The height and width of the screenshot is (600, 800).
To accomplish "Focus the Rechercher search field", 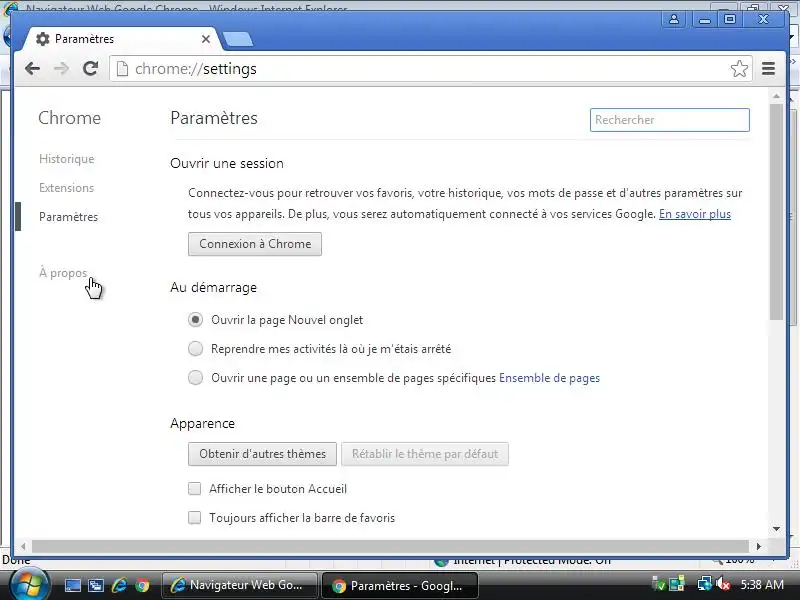I will [669, 120].
